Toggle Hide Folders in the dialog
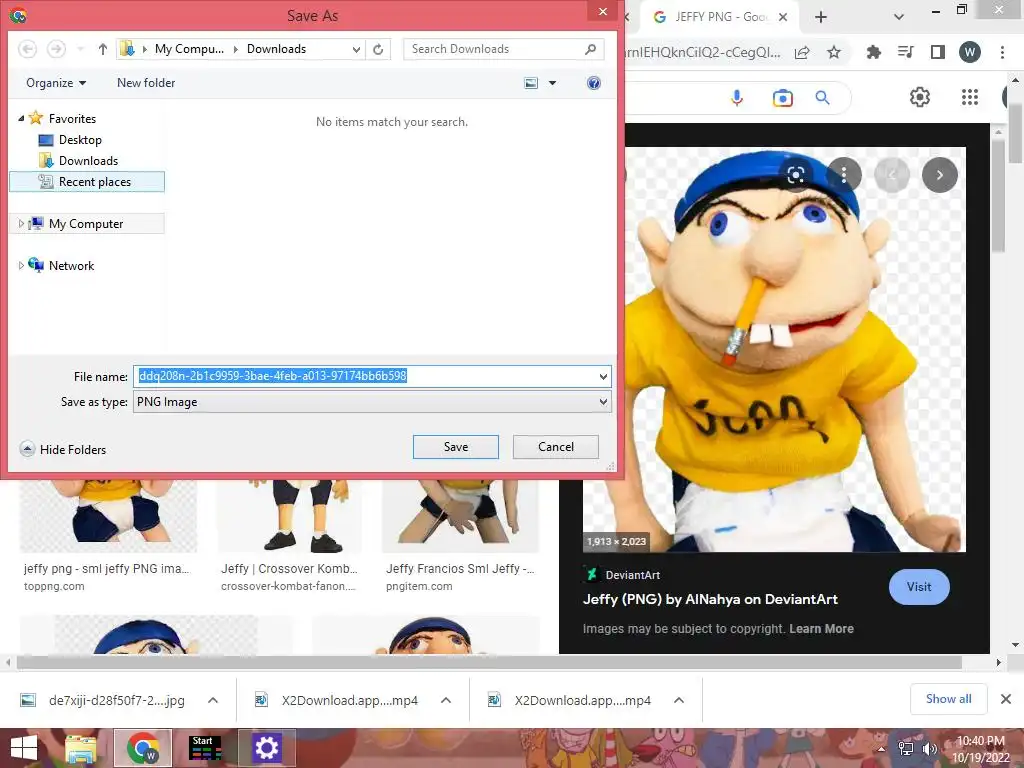Screen dimensions: 1024x768 63,449
